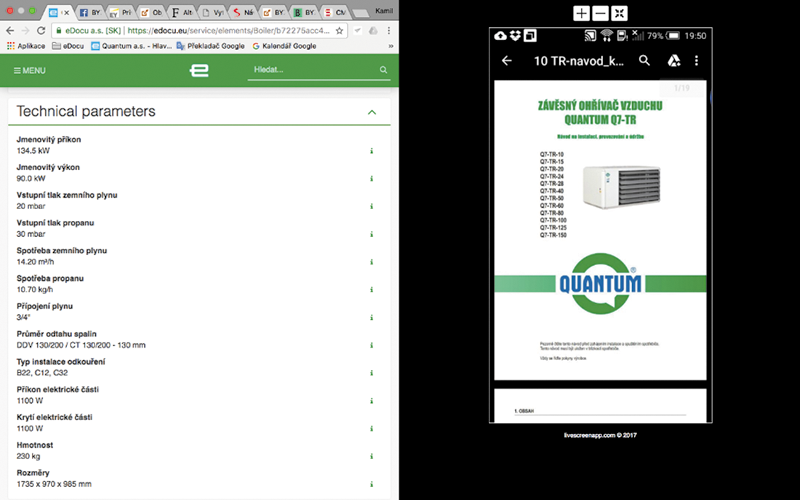Close the active eDocu browser tab
This screenshot has width=800, height=500.
(x=66, y=13)
